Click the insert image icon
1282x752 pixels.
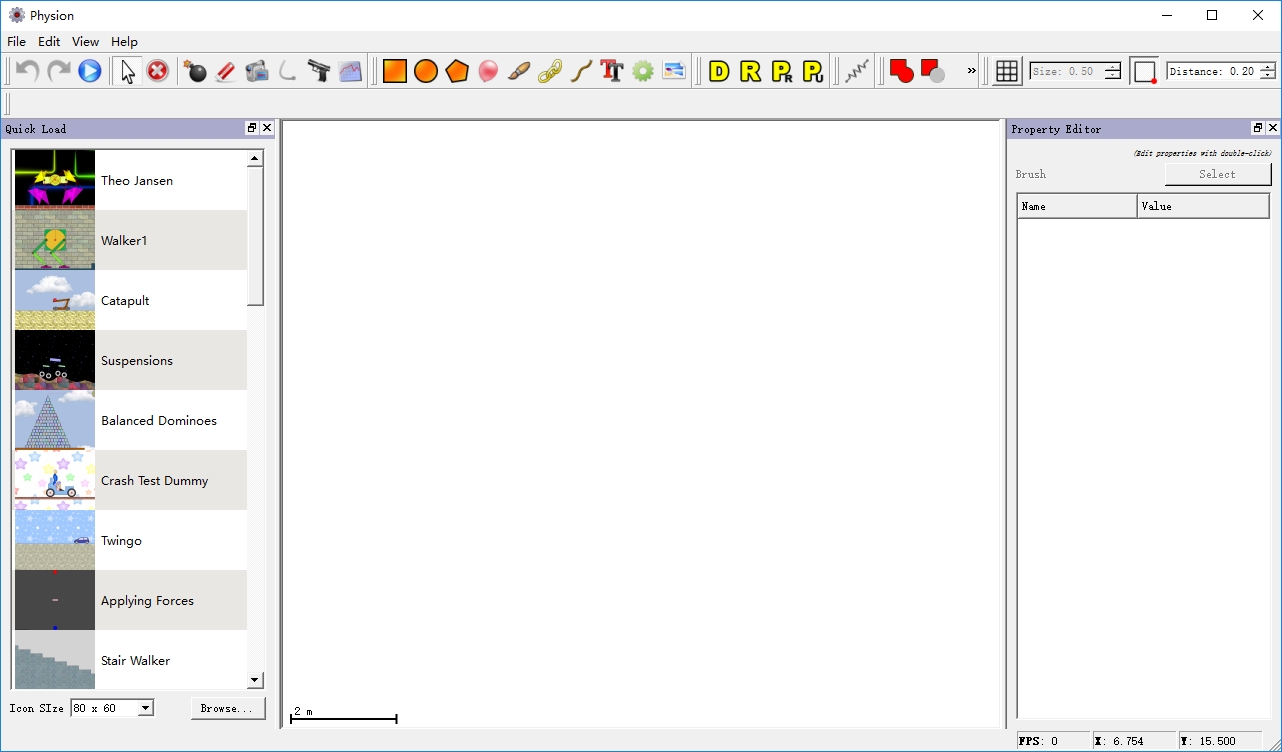coord(674,71)
